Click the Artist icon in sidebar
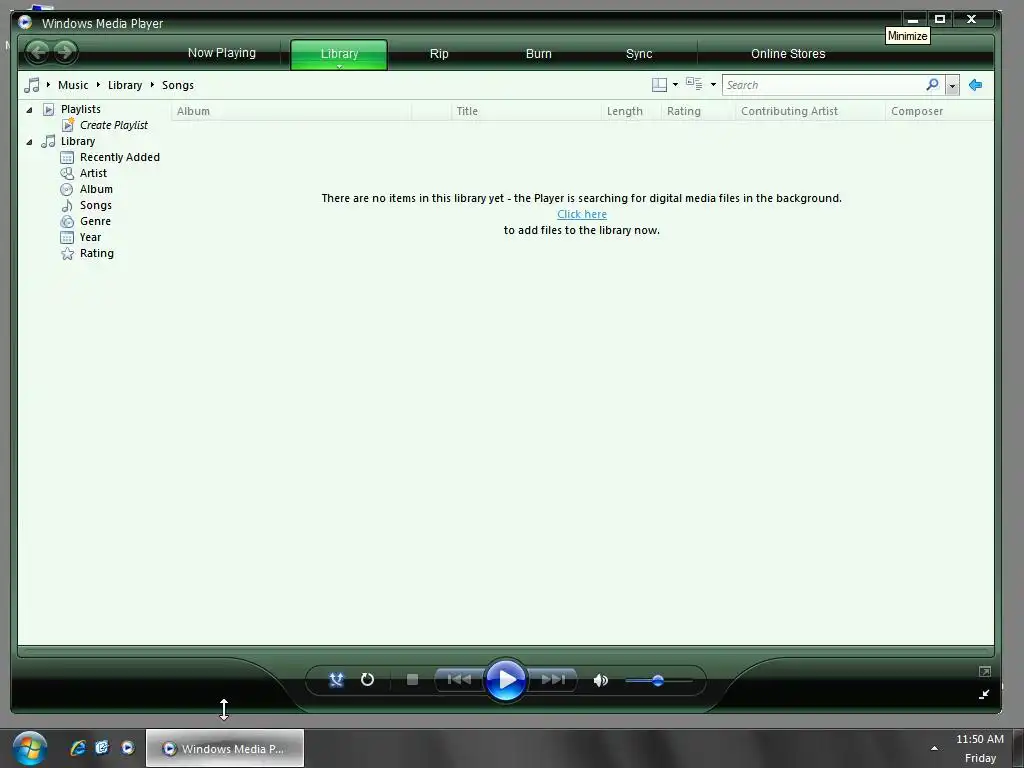1024x768 pixels. pyautogui.click(x=67, y=173)
